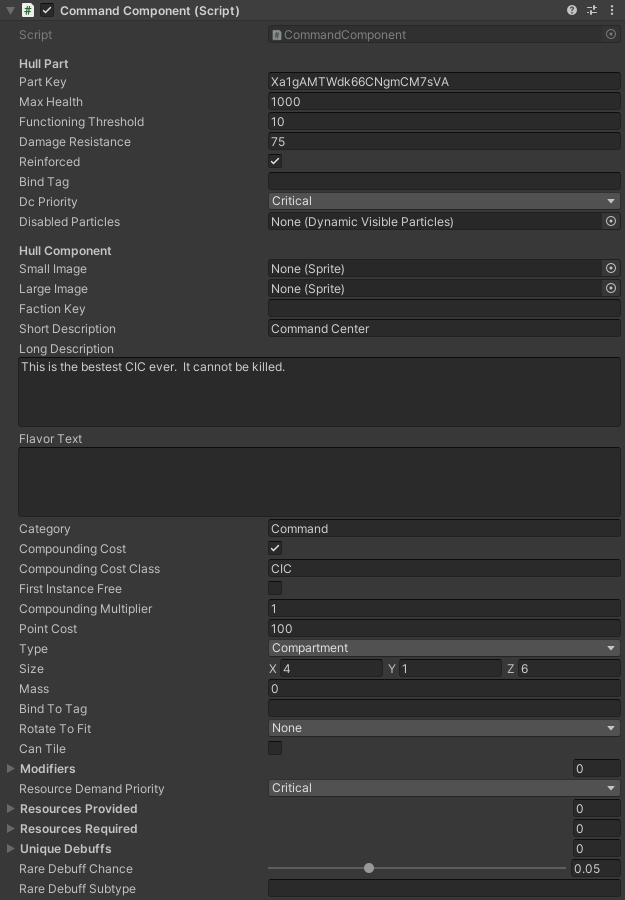Click the Script field object picker icon
625x900 pixels.
[611, 34]
